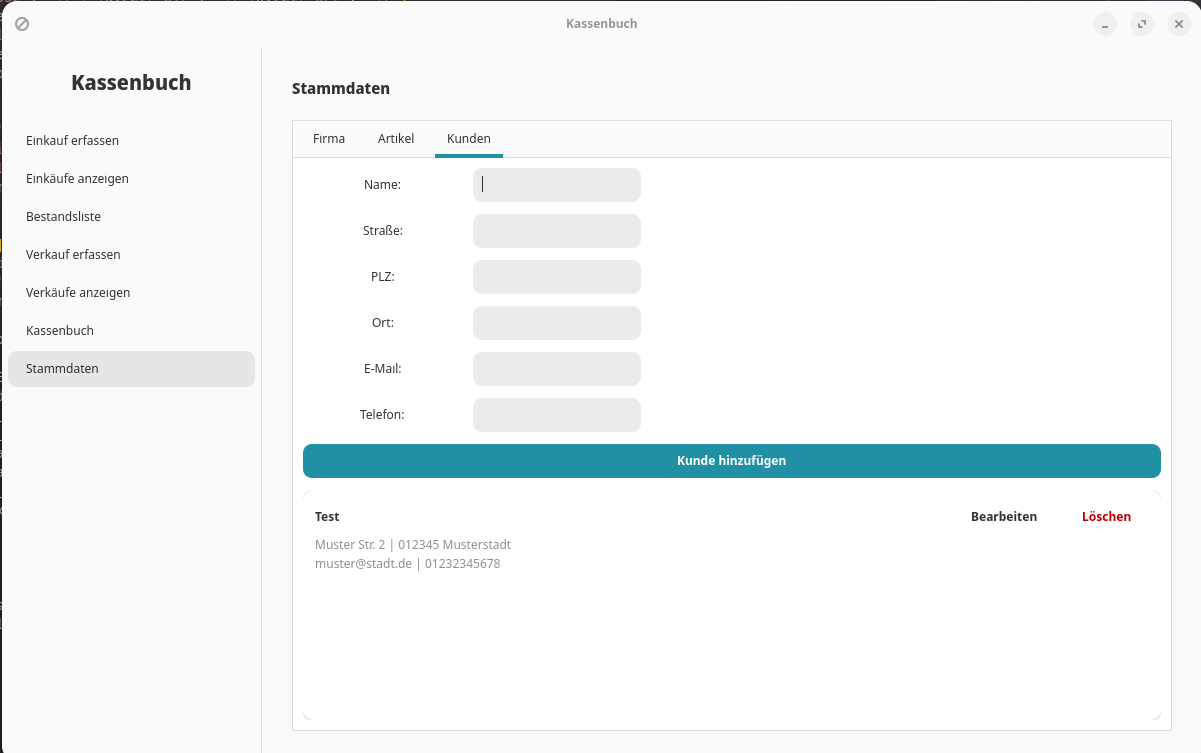Click the PLZ input field
1201x753 pixels.
(556, 277)
